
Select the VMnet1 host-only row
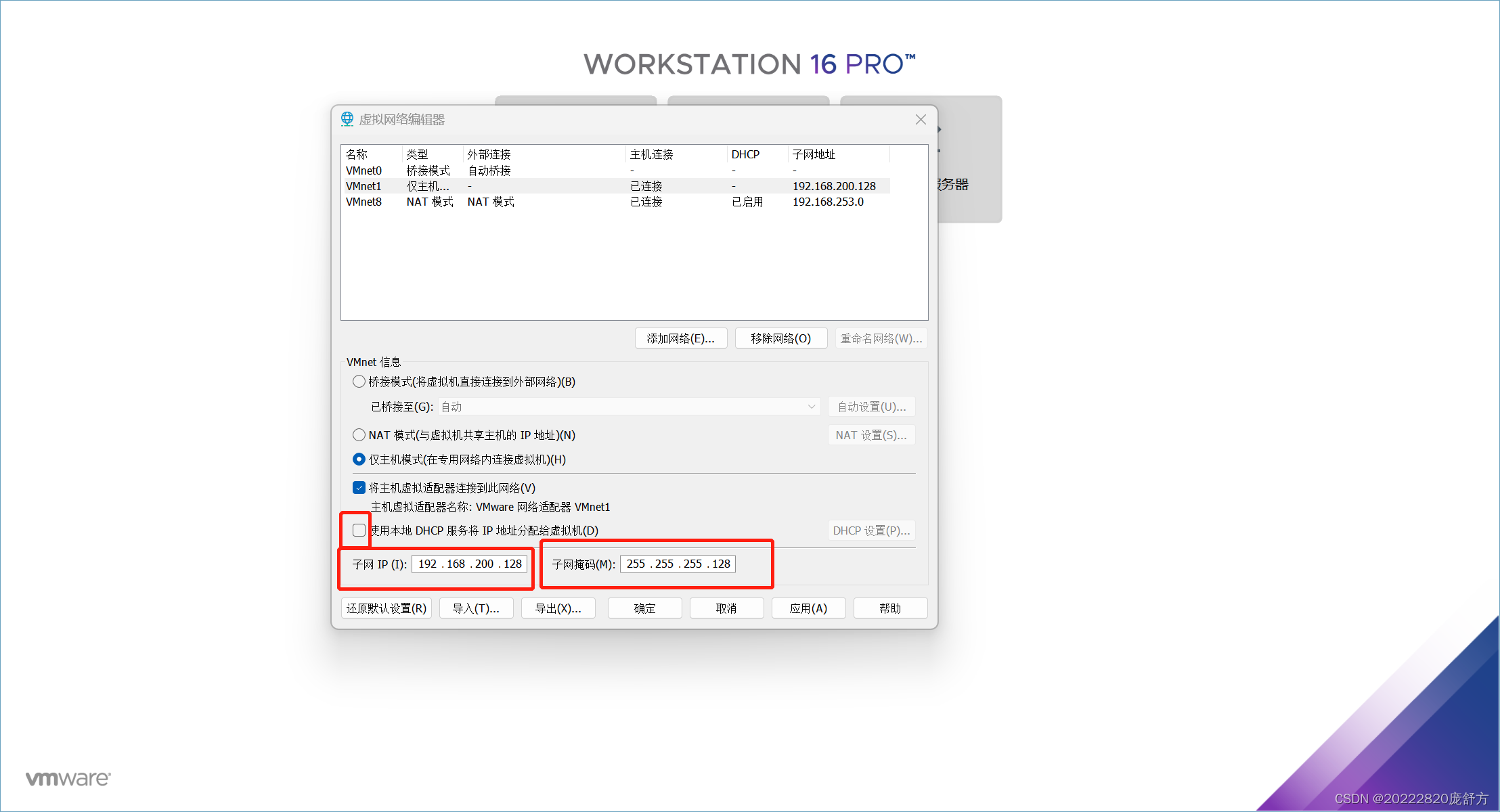(x=364, y=186)
